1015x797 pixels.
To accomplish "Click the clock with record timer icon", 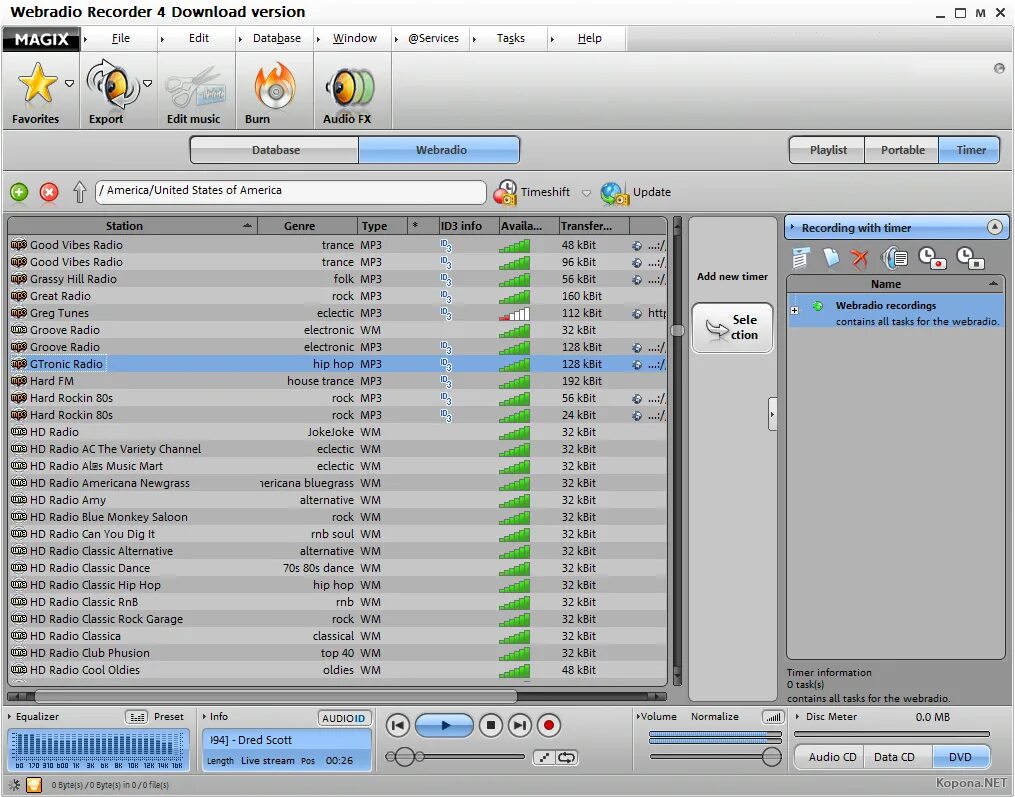I will pos(933,258).
